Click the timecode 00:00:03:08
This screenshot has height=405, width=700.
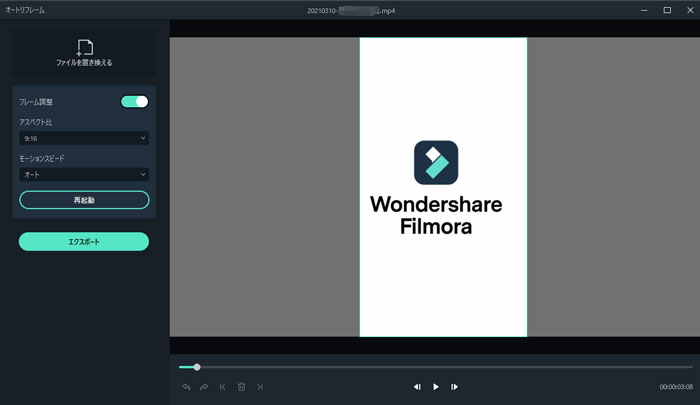tap(676, 387)
